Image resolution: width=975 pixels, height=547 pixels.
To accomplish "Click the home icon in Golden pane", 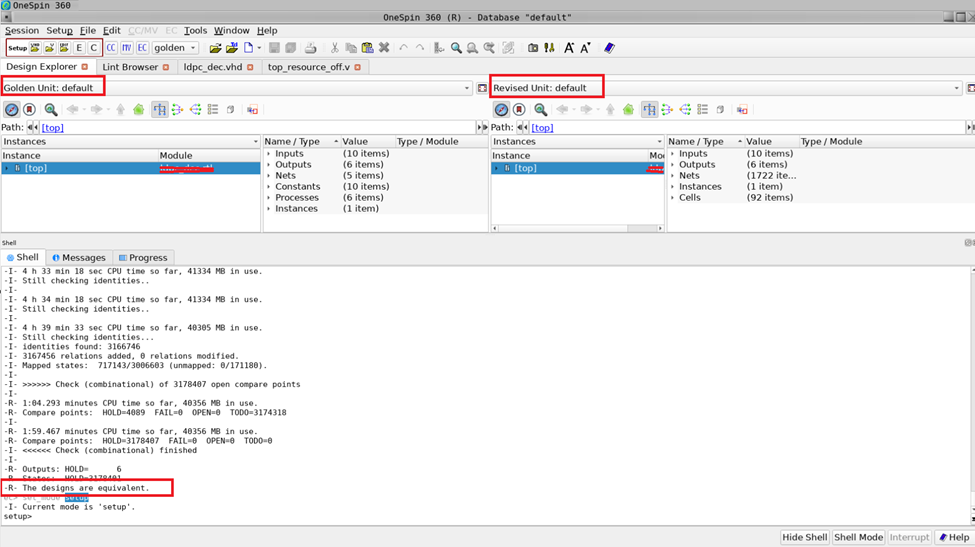I will (139, 110).
